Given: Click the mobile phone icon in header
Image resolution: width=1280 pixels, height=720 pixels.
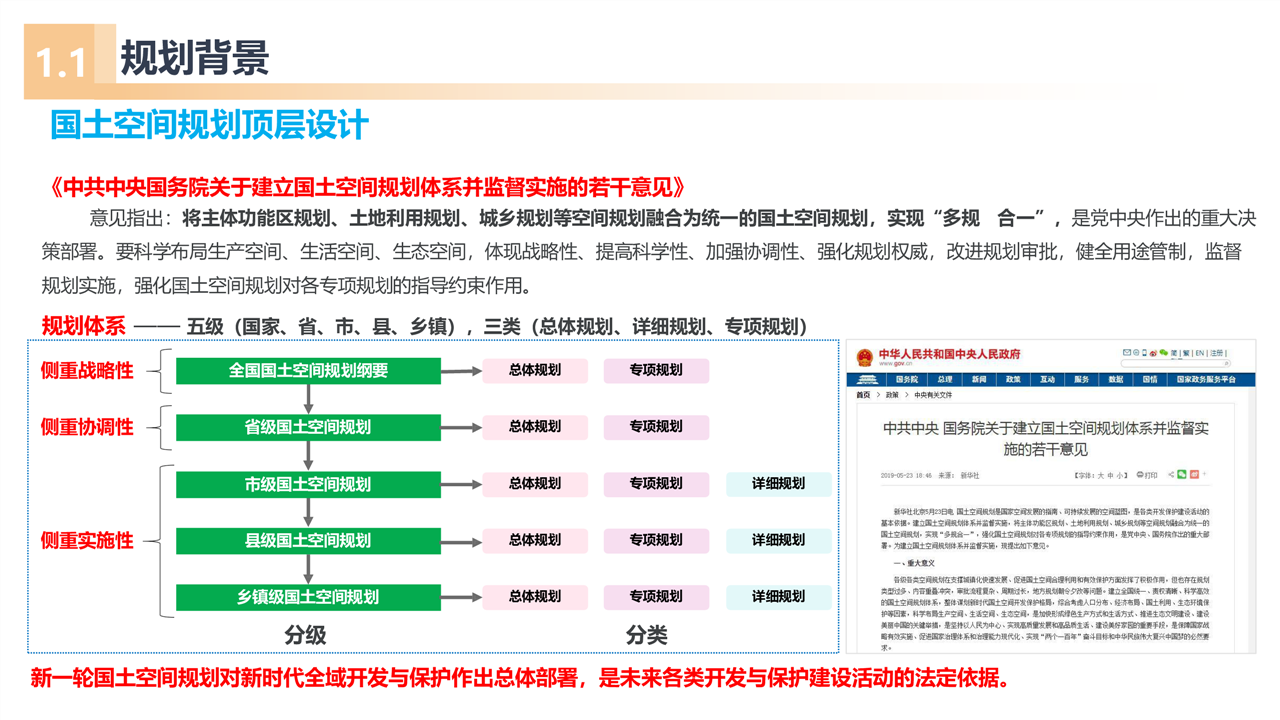Looking at the screenshot, I should [x=1144, y=353].
